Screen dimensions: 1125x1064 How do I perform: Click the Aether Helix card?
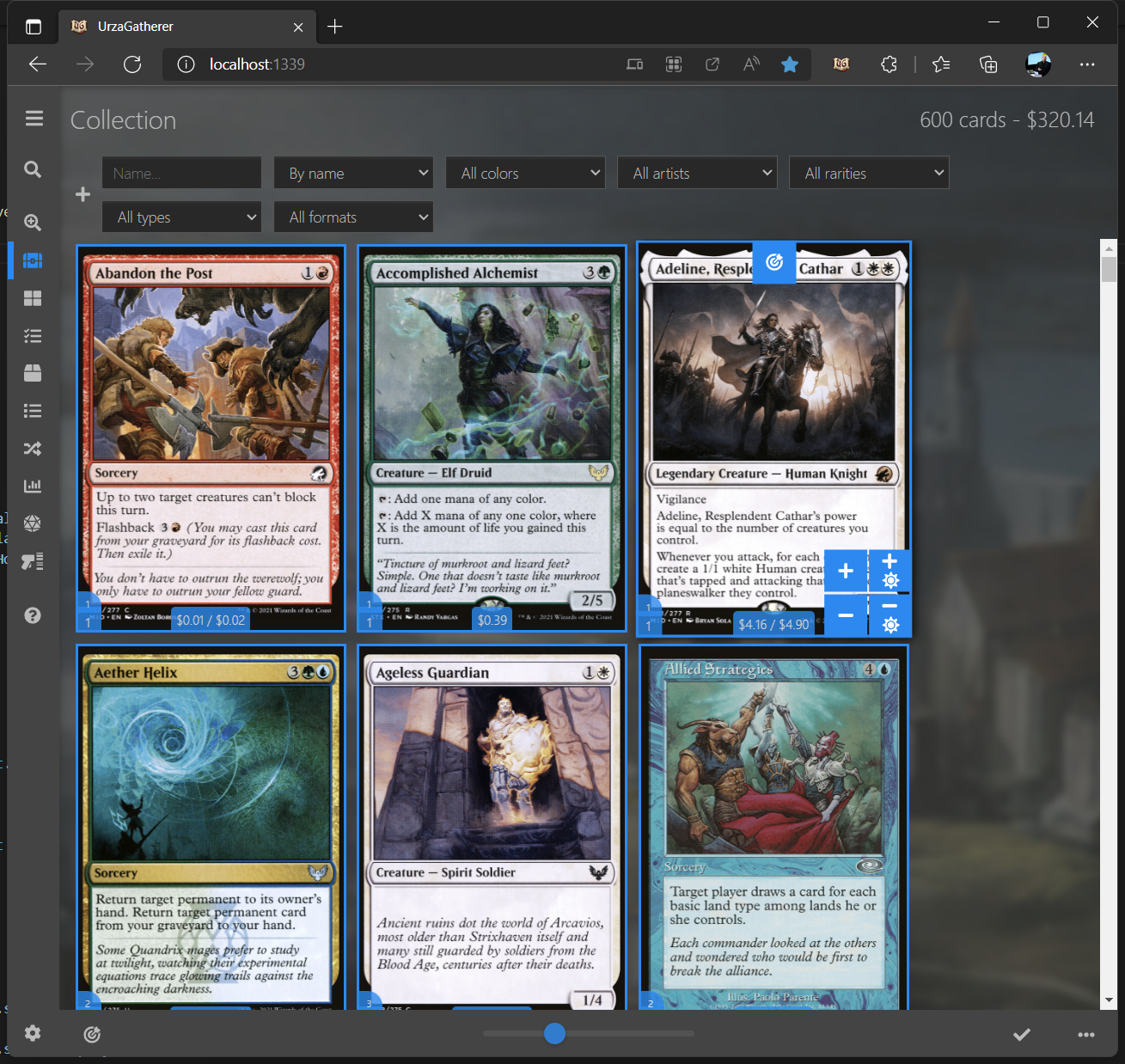pyautogui.click(x=211, y=827)
